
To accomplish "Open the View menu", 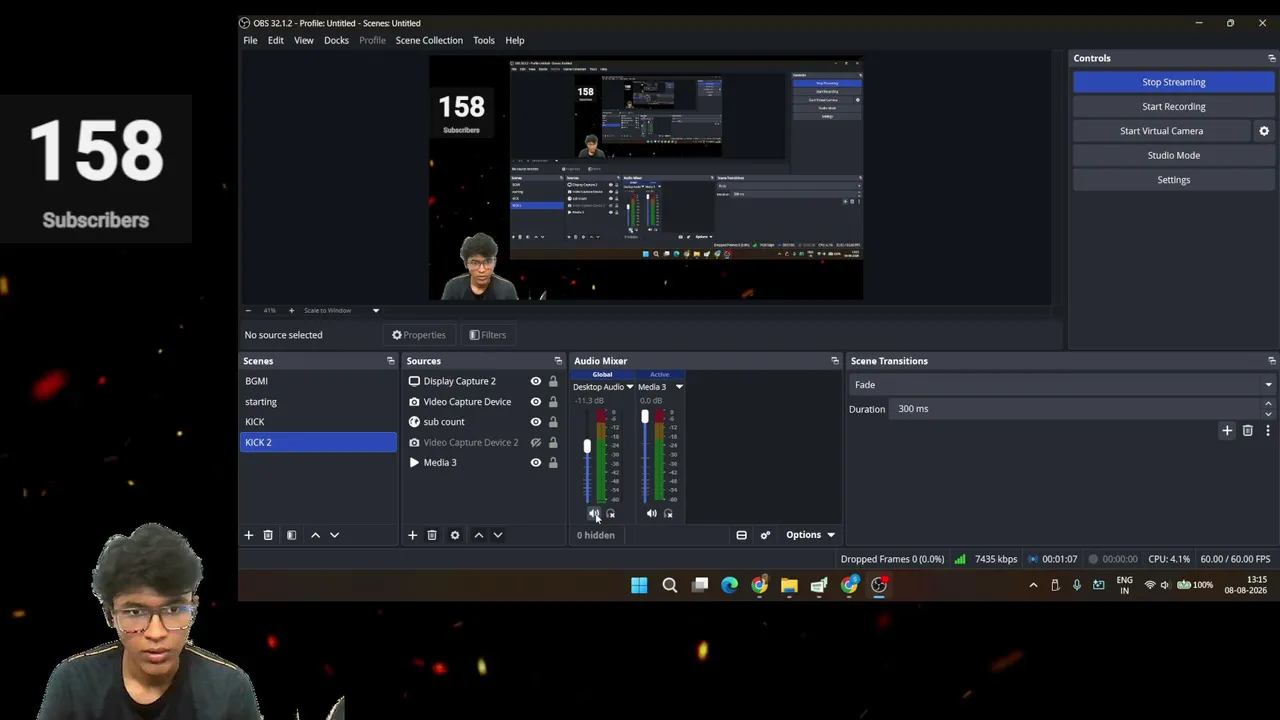I will (303, 40).
